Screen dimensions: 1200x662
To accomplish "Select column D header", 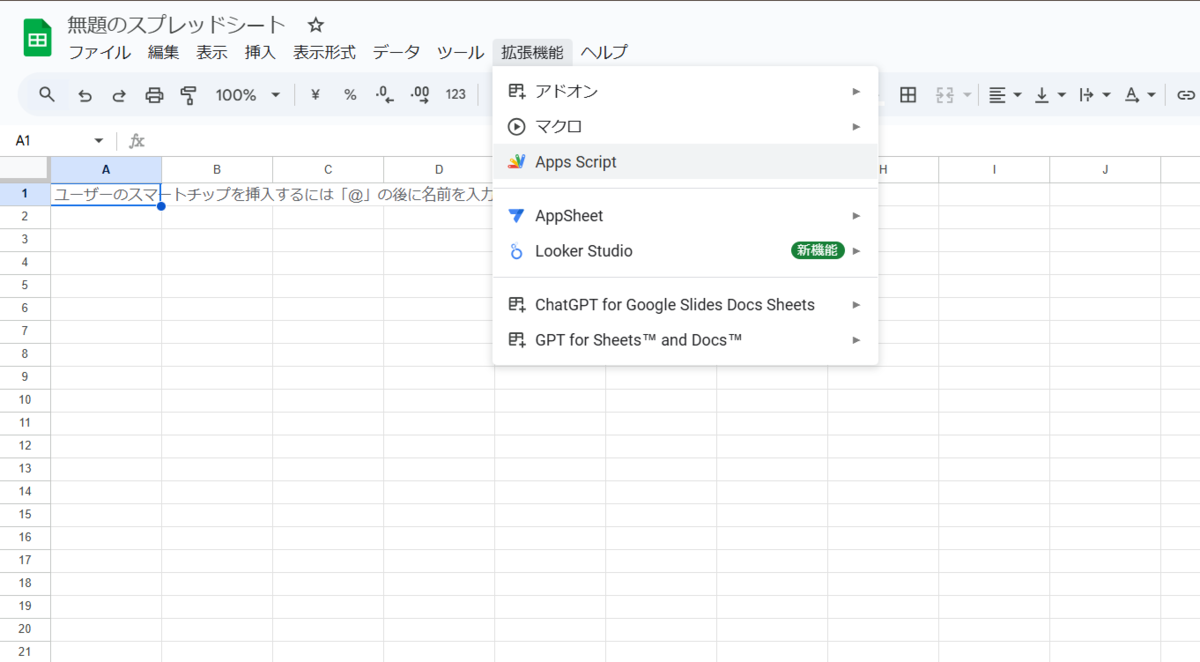I will pyautogui.click(x=439, y=169).
